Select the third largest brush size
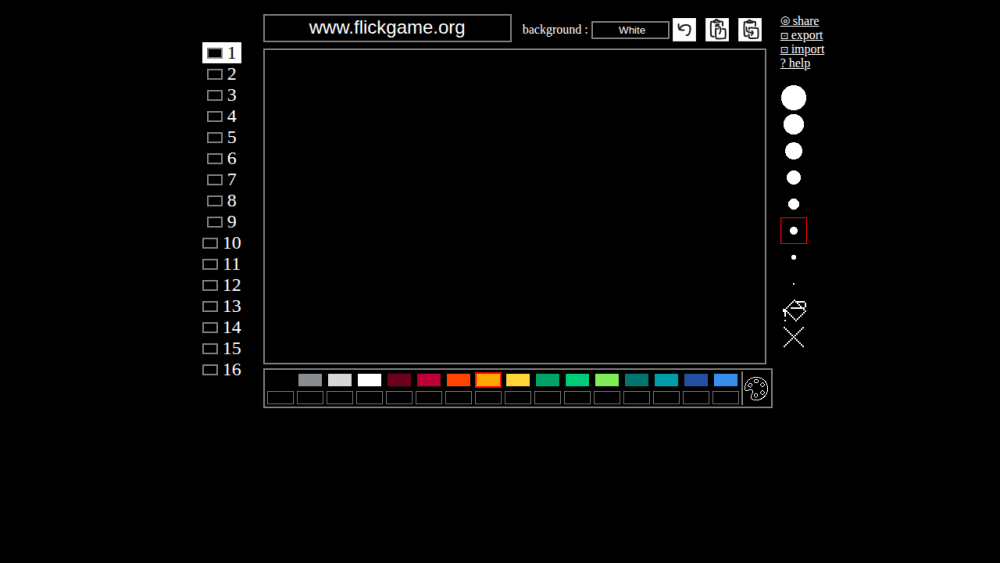The height and width of the screenshot is (563, 1000). click(x=793, y=151)
